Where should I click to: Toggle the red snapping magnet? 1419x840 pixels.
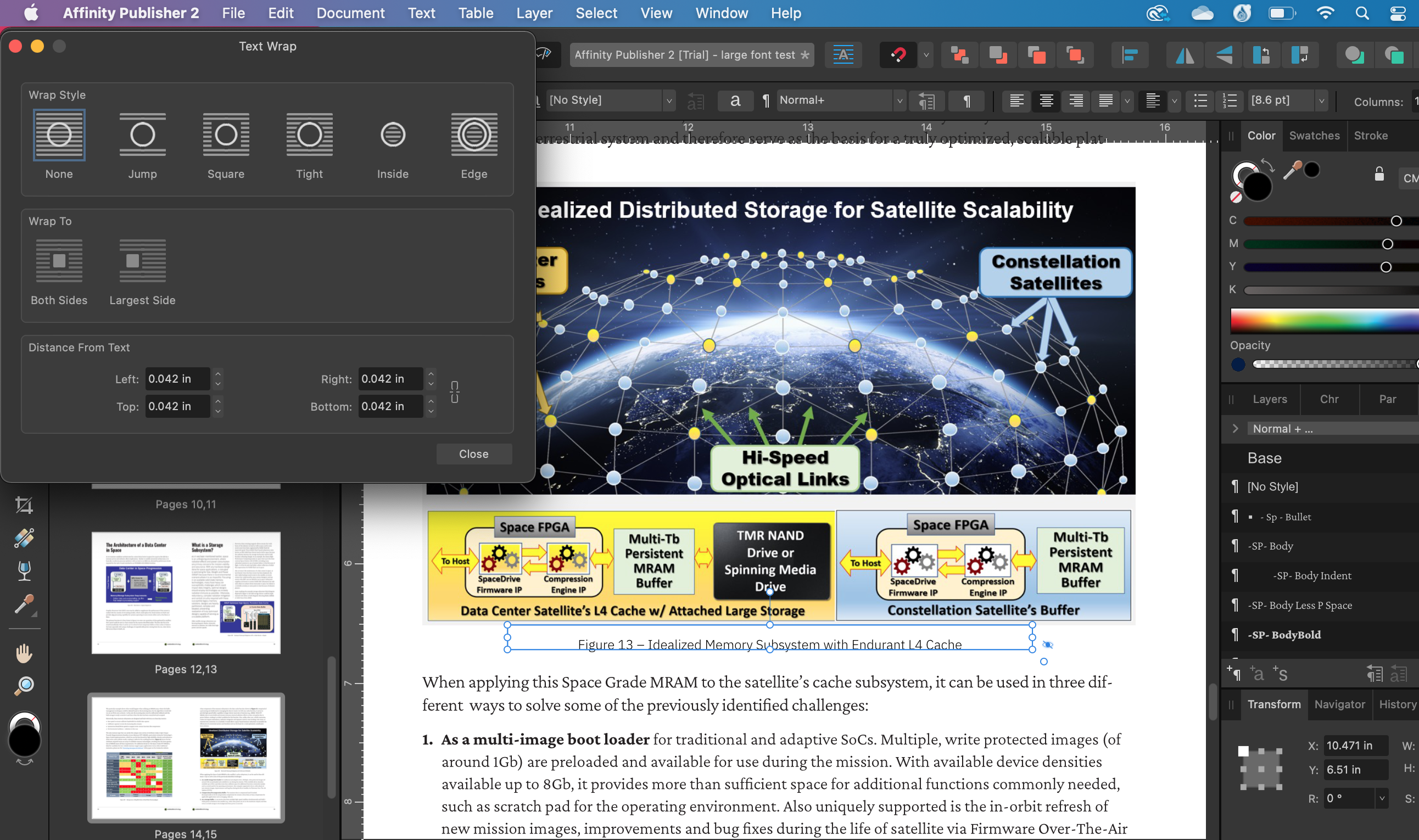[898, 55]
